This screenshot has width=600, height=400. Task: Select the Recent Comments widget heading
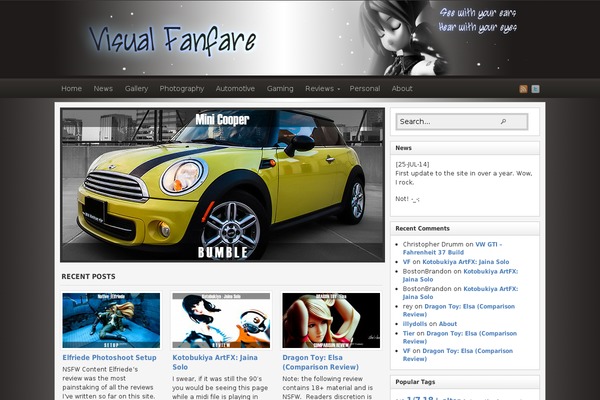[x=422, y=229]
